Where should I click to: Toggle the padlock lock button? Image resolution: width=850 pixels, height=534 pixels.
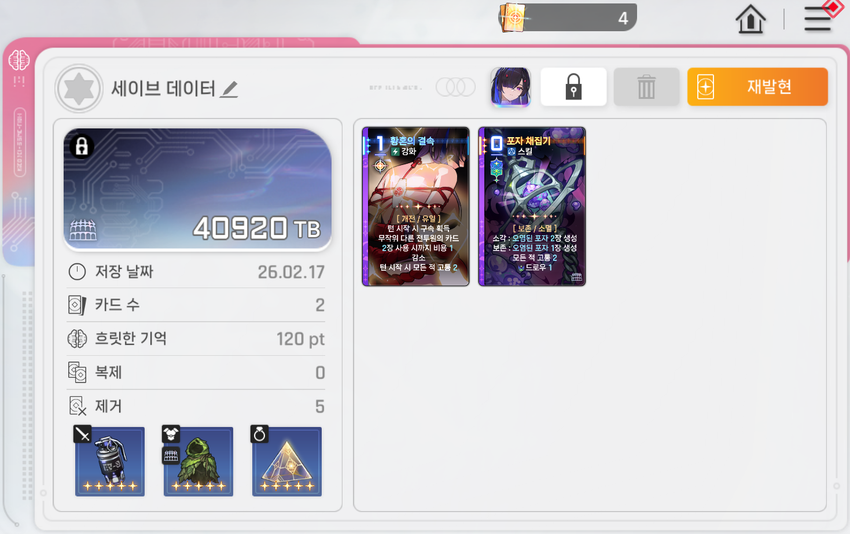click(574, 87)
